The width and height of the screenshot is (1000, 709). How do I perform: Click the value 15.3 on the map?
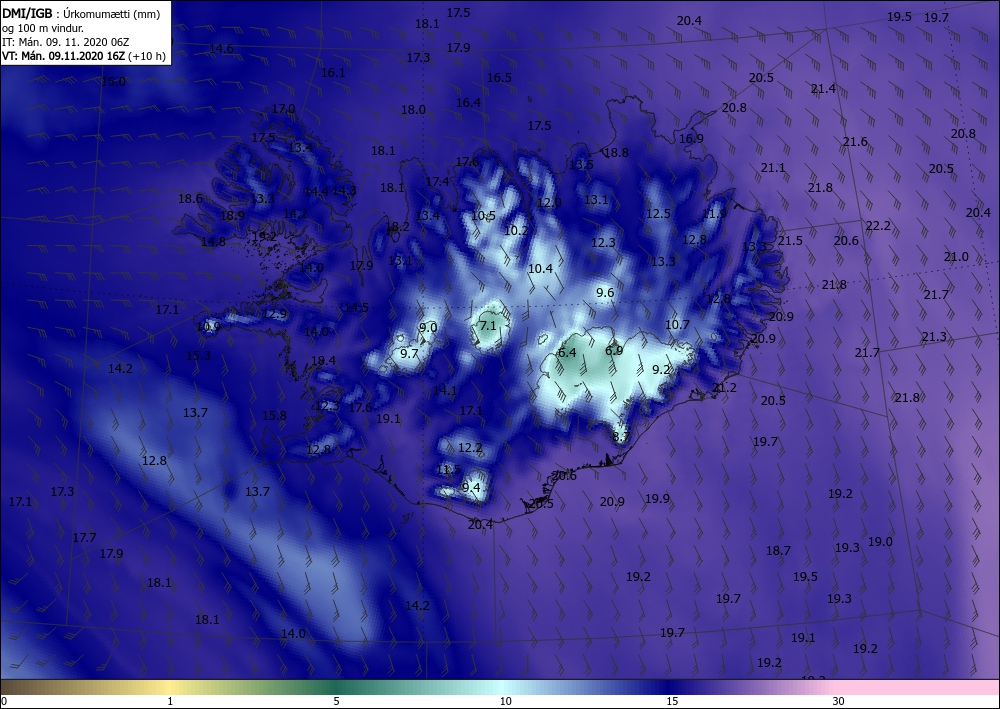tap(198, 356)
